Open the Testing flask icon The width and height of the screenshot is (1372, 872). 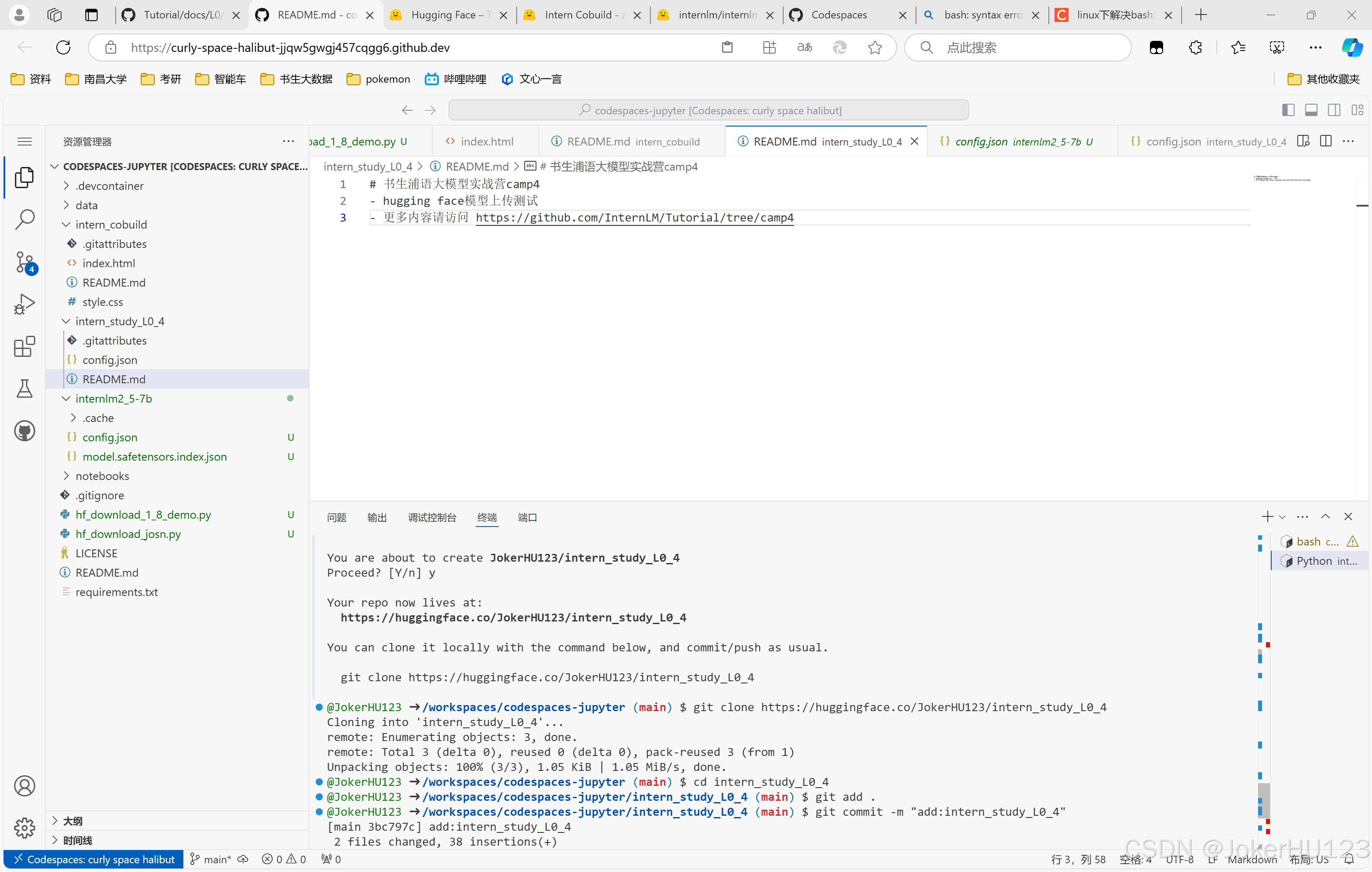[x=25, y=389]
